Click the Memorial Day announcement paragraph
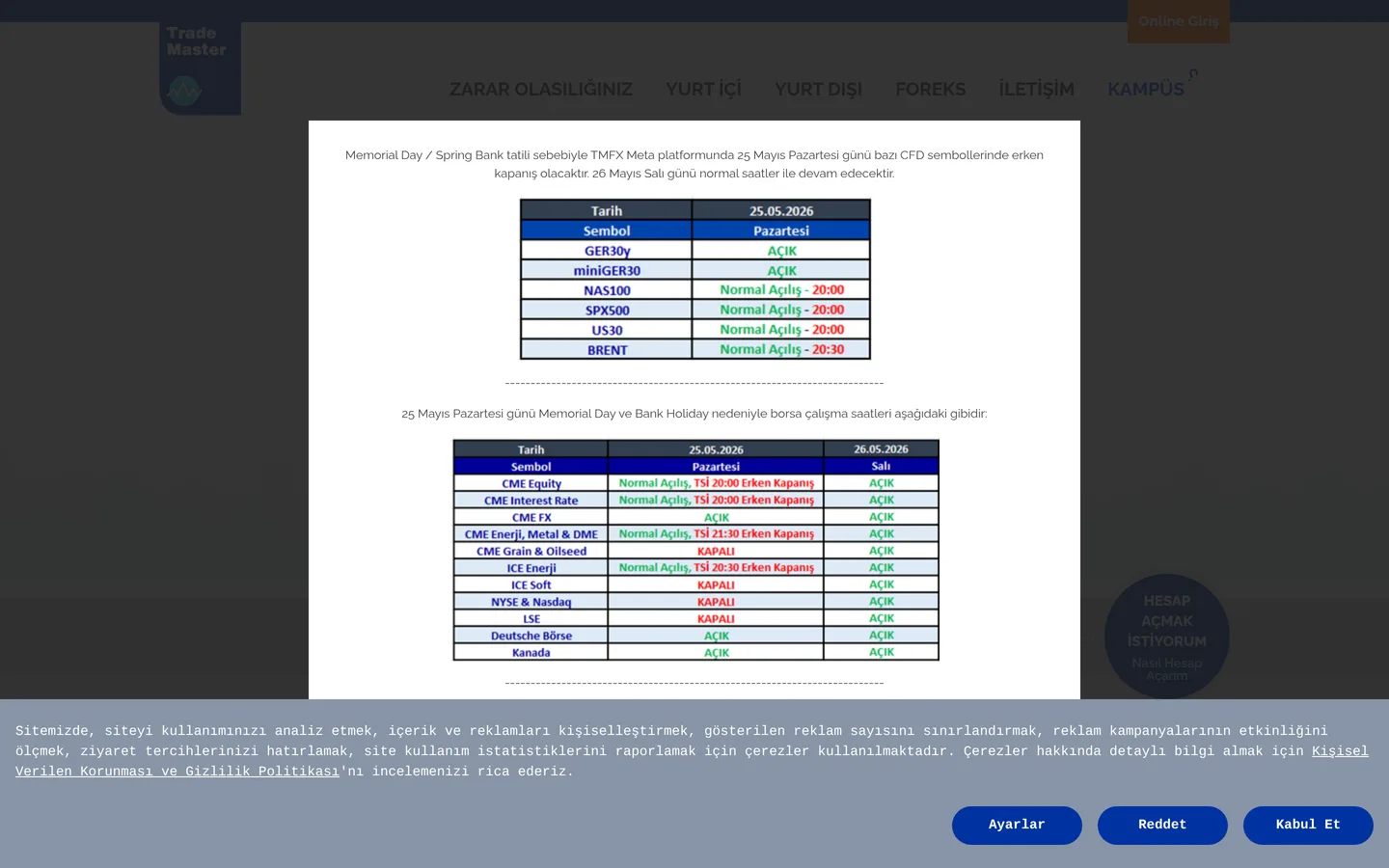The height and width of the screenshot is (868, 1389). point(694,164)
